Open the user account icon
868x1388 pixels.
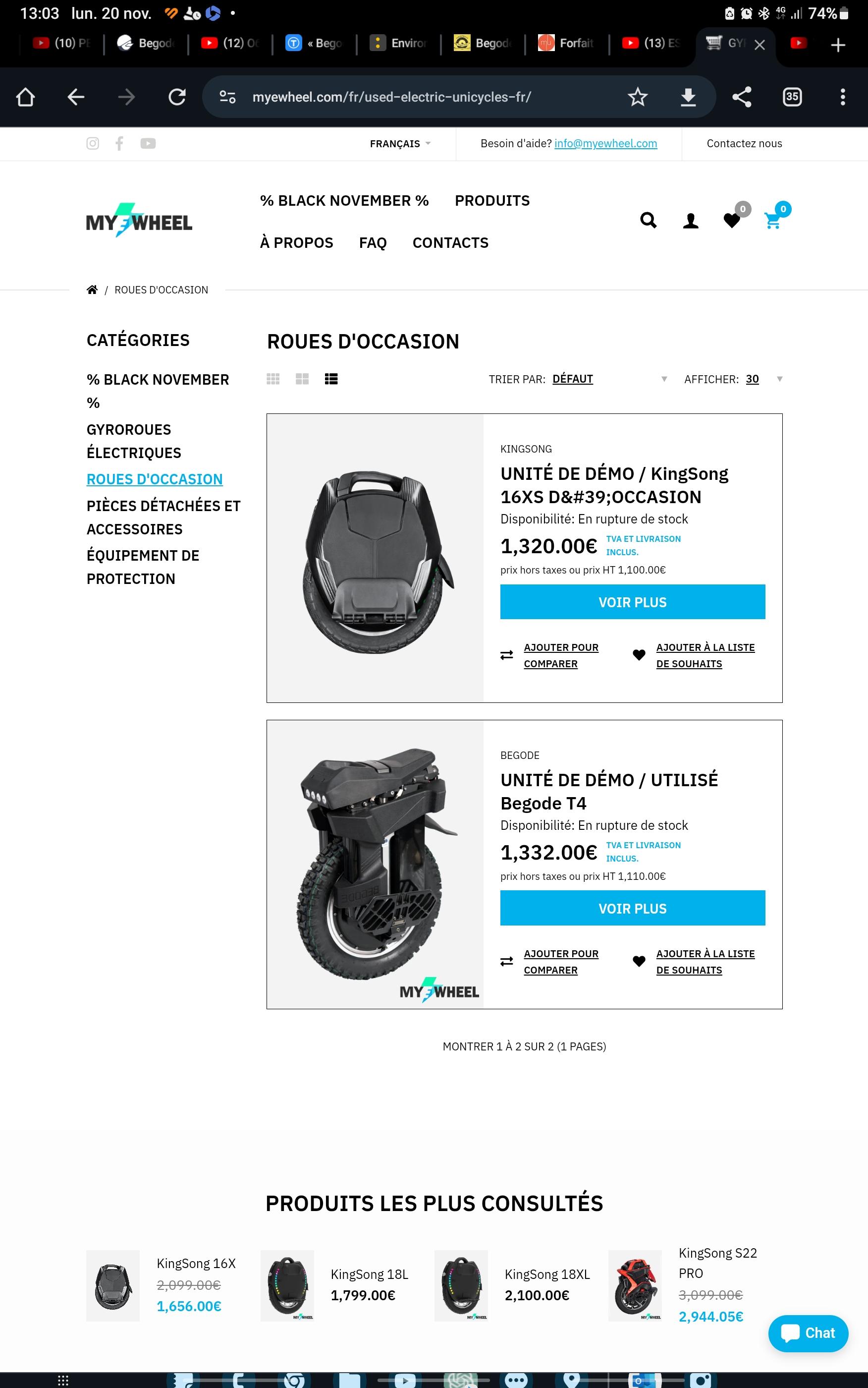tap(691, 221)
